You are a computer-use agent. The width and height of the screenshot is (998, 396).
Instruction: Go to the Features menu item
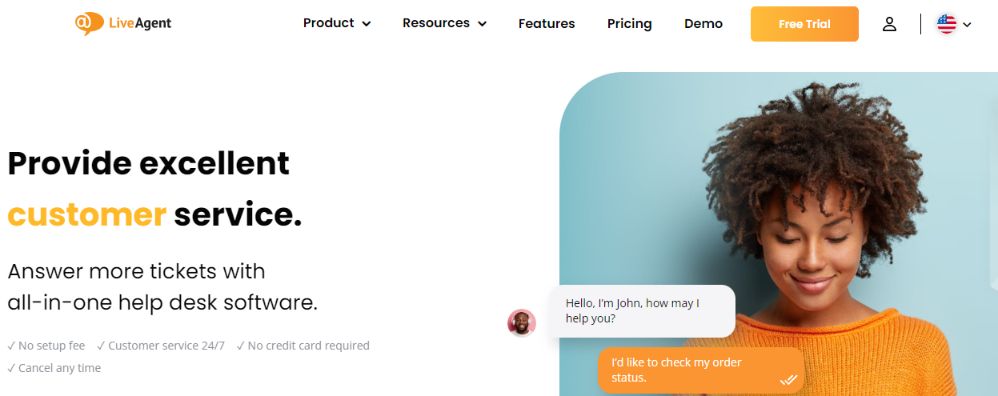click(546, 24)
